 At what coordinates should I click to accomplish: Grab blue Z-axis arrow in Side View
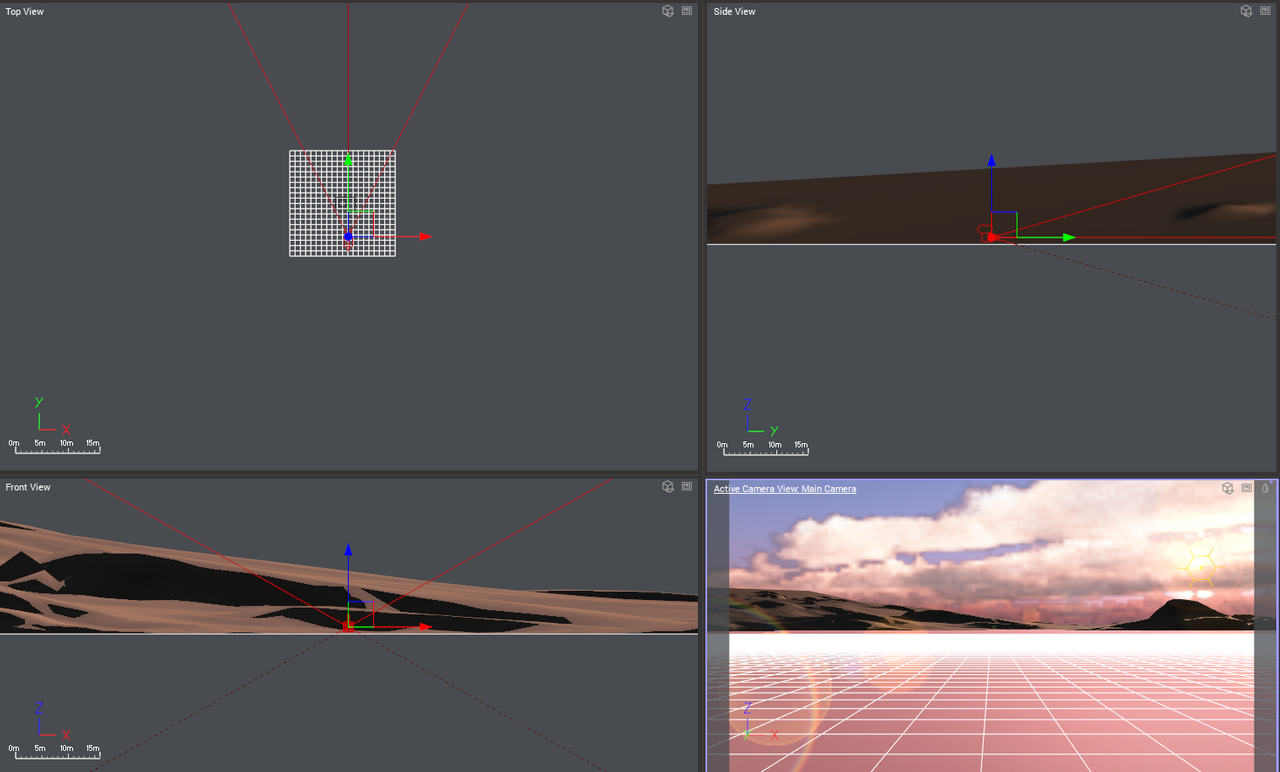tap(991, 160)
